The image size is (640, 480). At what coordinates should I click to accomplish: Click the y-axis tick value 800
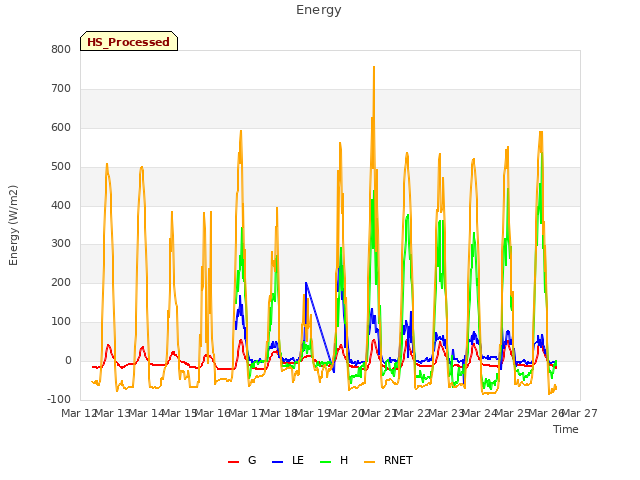(x=61, y=49)
